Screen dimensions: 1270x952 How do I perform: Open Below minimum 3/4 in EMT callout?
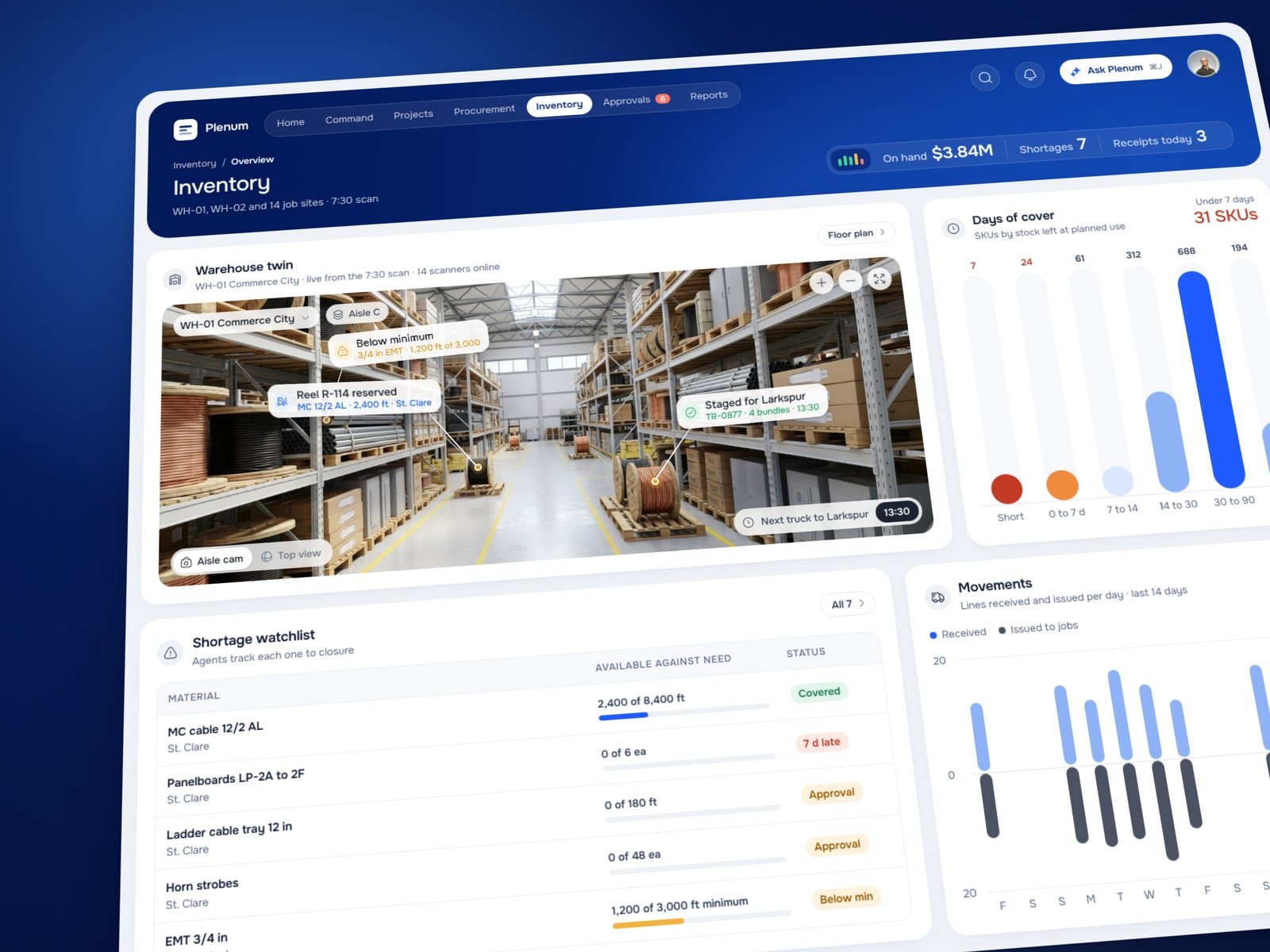pyautogui.click(x=409, y=344)
